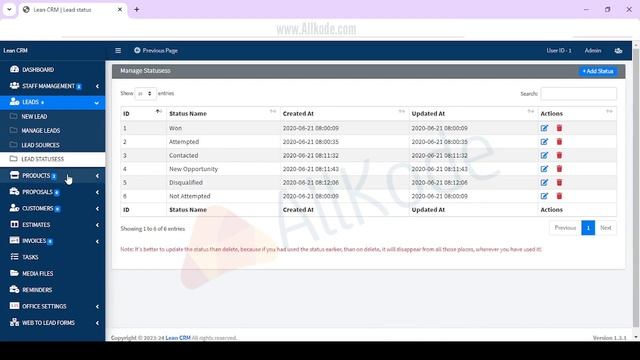Click page 1 pagination button

(588, 228)
